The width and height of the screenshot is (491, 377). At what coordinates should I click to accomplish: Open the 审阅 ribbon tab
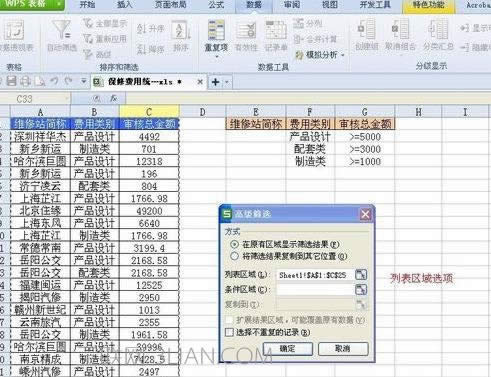(292, 5)
